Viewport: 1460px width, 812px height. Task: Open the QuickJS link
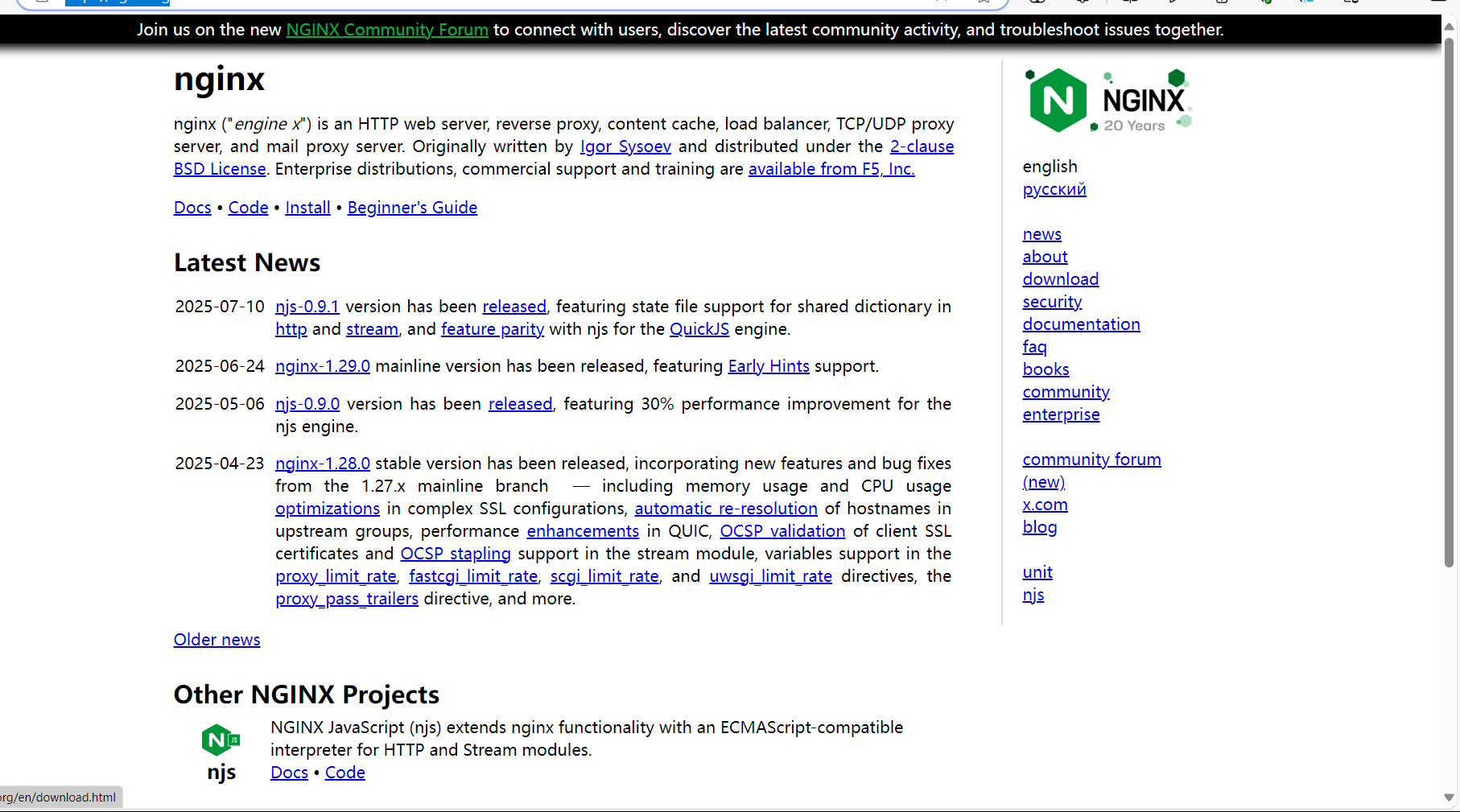pyautogui.click(x=699, y=329)
